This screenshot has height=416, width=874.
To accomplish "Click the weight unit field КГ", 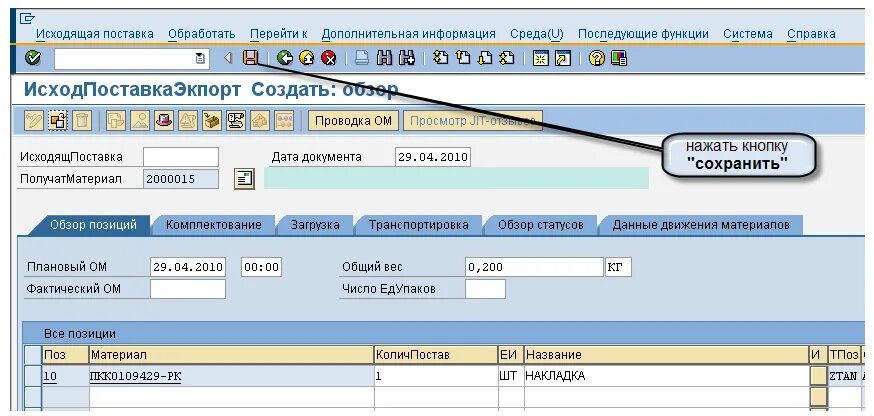I will (x=618, y=267).
